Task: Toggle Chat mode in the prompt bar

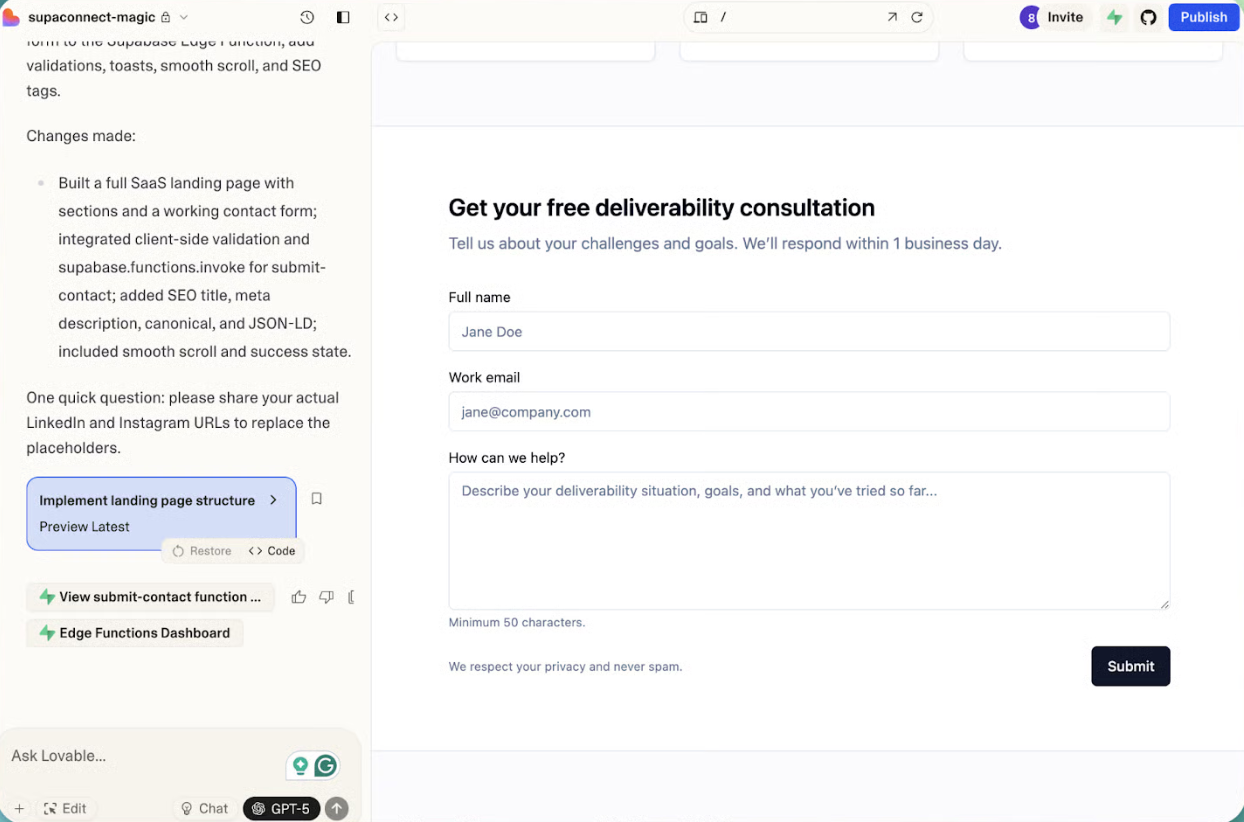Action: (203, 808)
